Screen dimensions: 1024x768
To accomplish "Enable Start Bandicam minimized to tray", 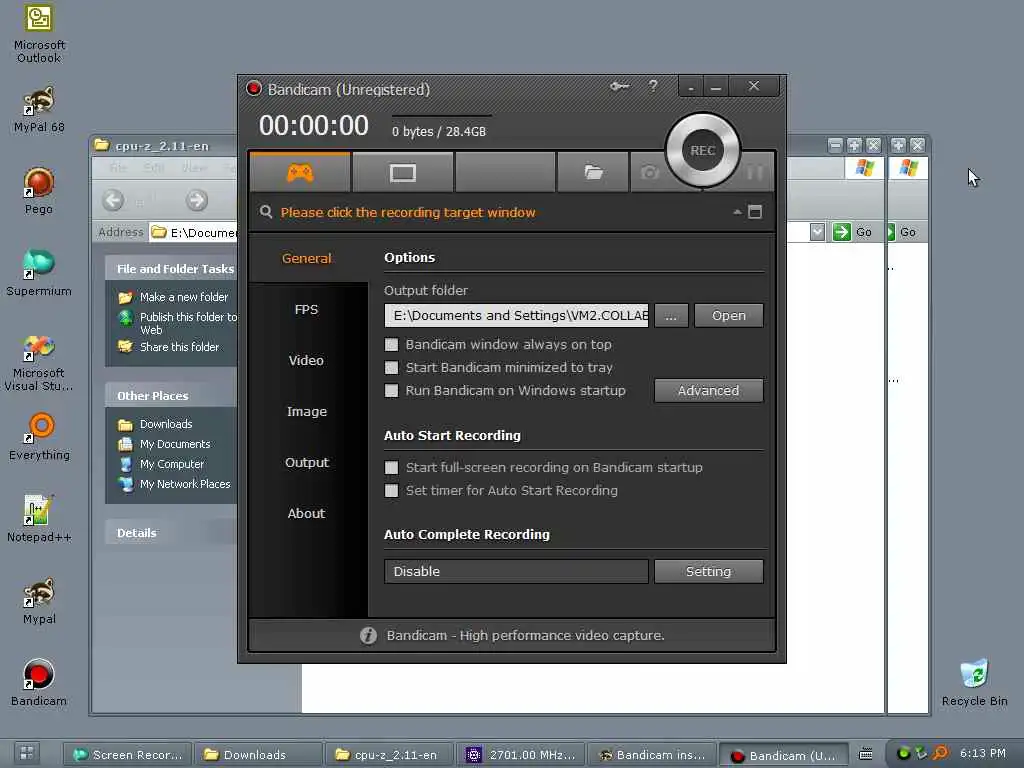I will [x=391, y=367].
